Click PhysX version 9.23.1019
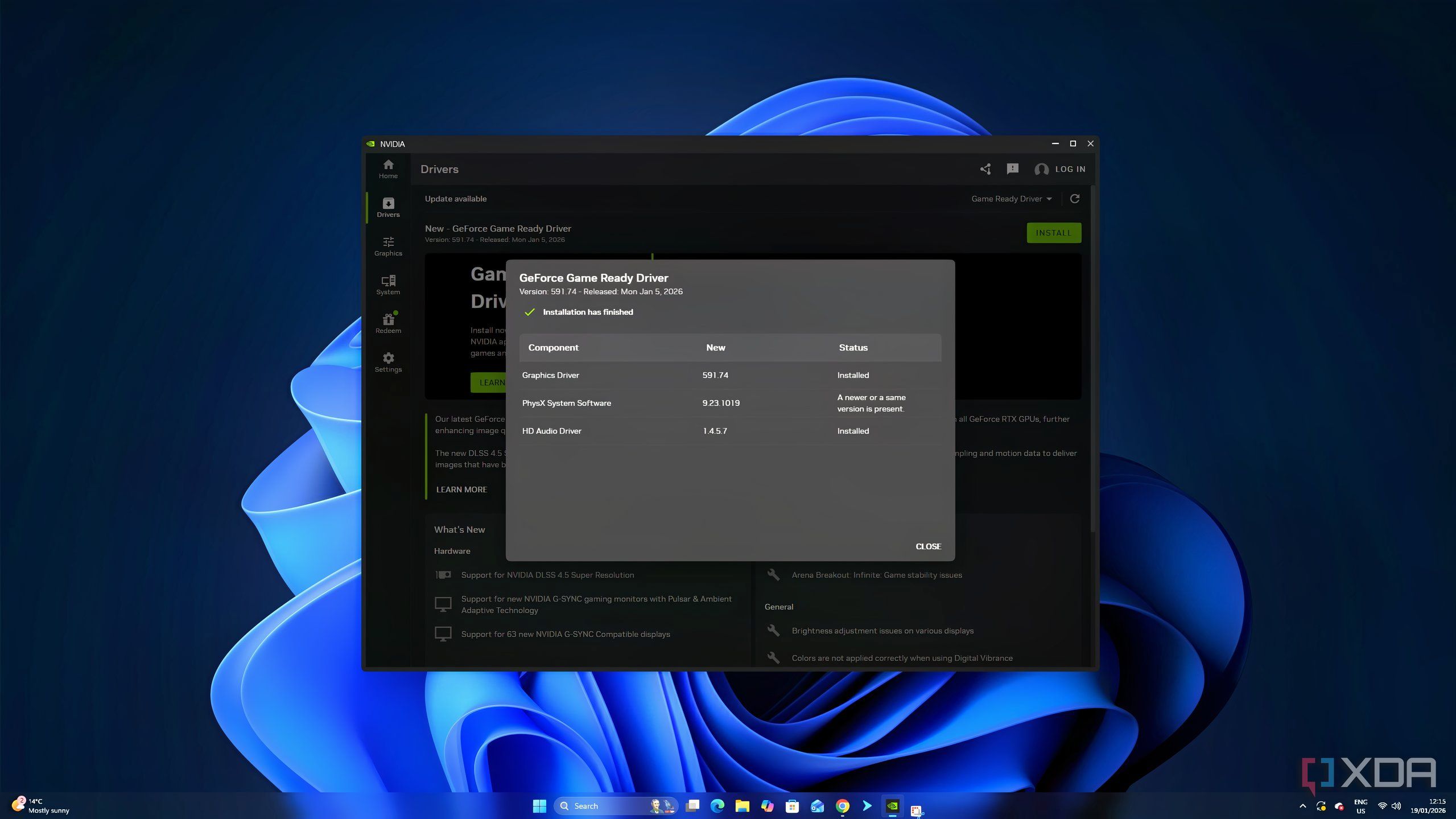The width and height of the screenshot is (1456, 819). (x=721, y=403)
